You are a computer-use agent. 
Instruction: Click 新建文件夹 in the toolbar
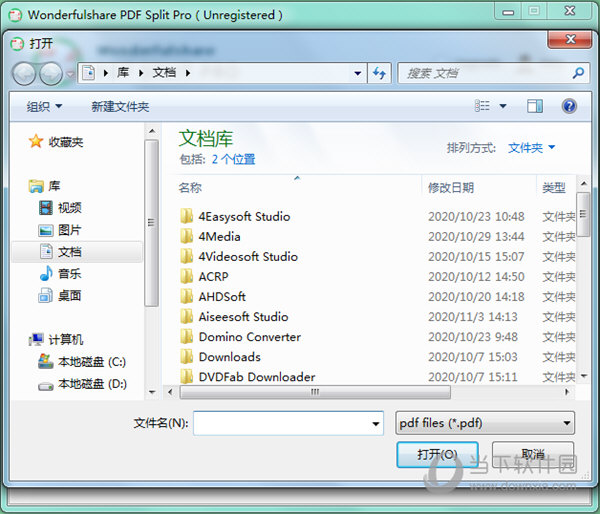[120, 106]
